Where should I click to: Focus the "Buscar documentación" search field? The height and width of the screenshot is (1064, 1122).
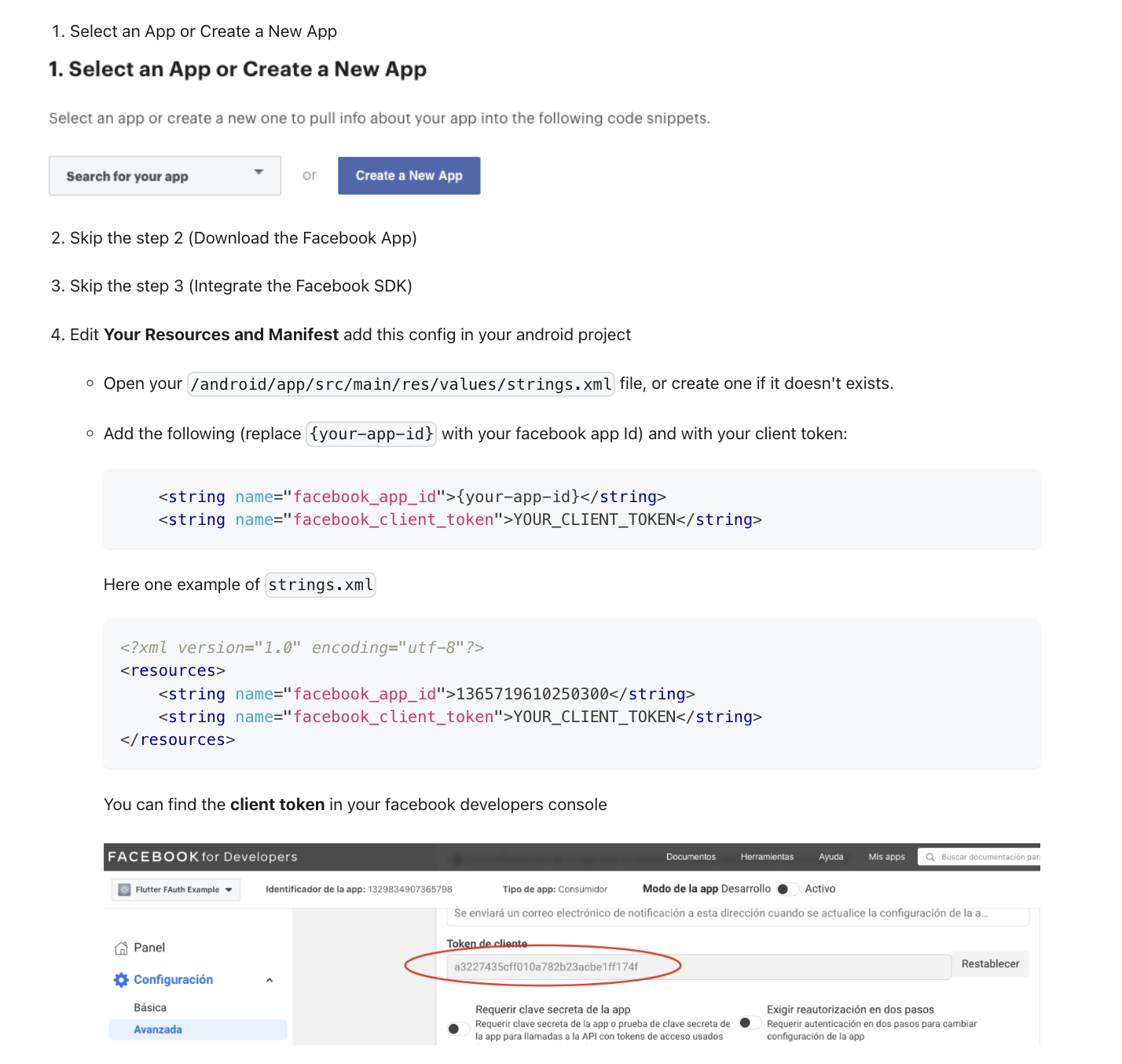pos(980,857)
